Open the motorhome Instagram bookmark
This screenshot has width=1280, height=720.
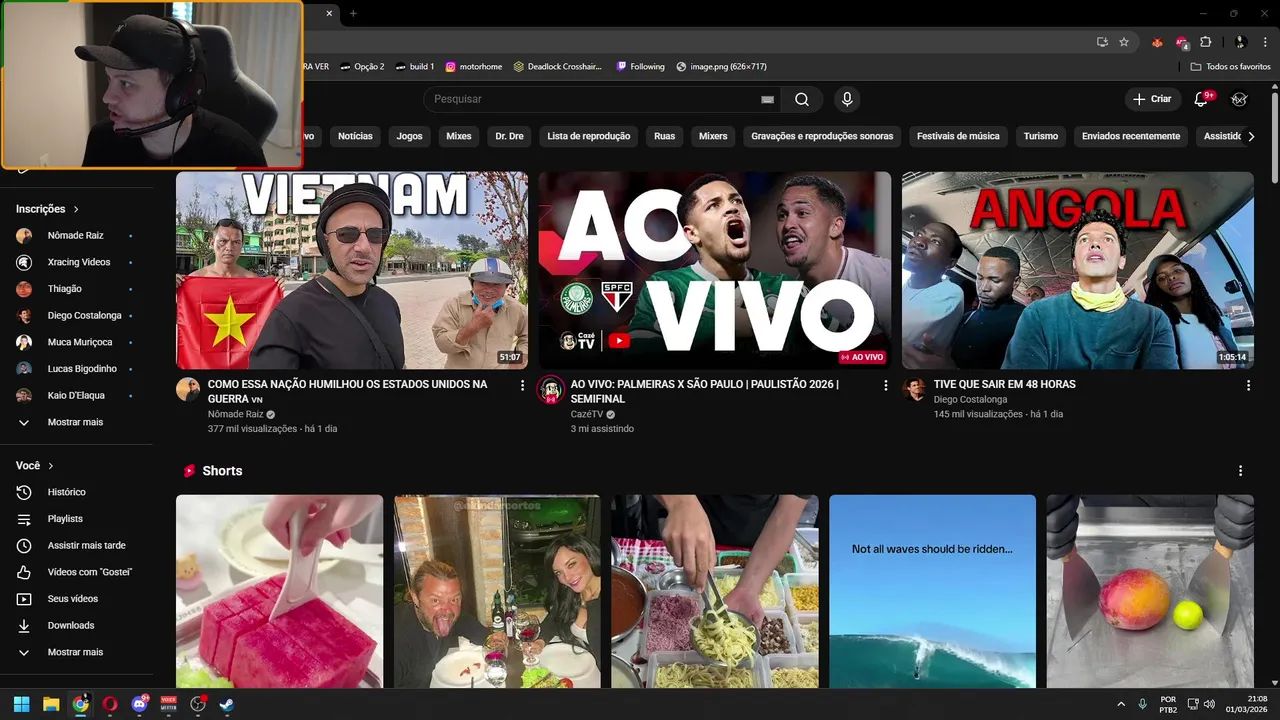point(474,67)
